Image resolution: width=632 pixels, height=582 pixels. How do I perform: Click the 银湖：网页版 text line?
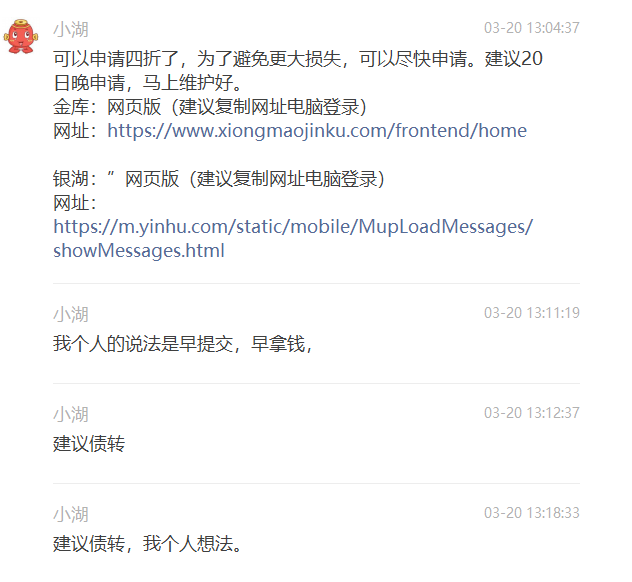(x=219, y=179)
